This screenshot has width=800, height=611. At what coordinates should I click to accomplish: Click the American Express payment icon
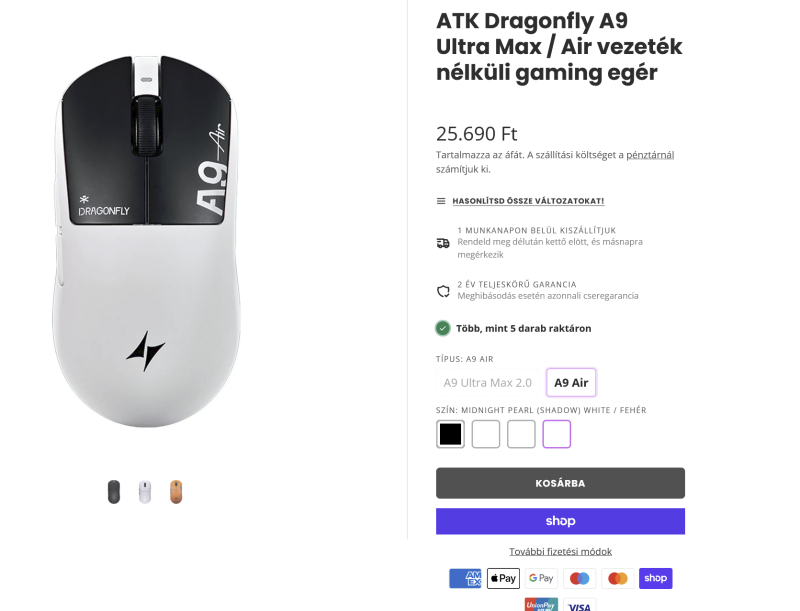[465, 578]
